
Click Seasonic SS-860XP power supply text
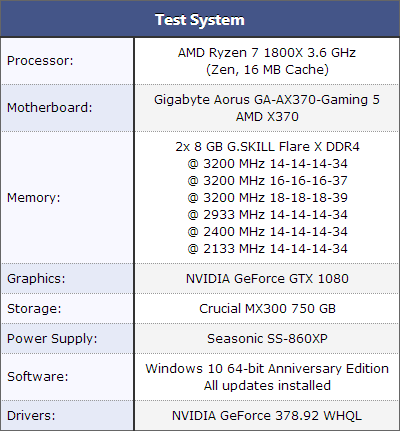pyautogui.click(x=267, y=338)
